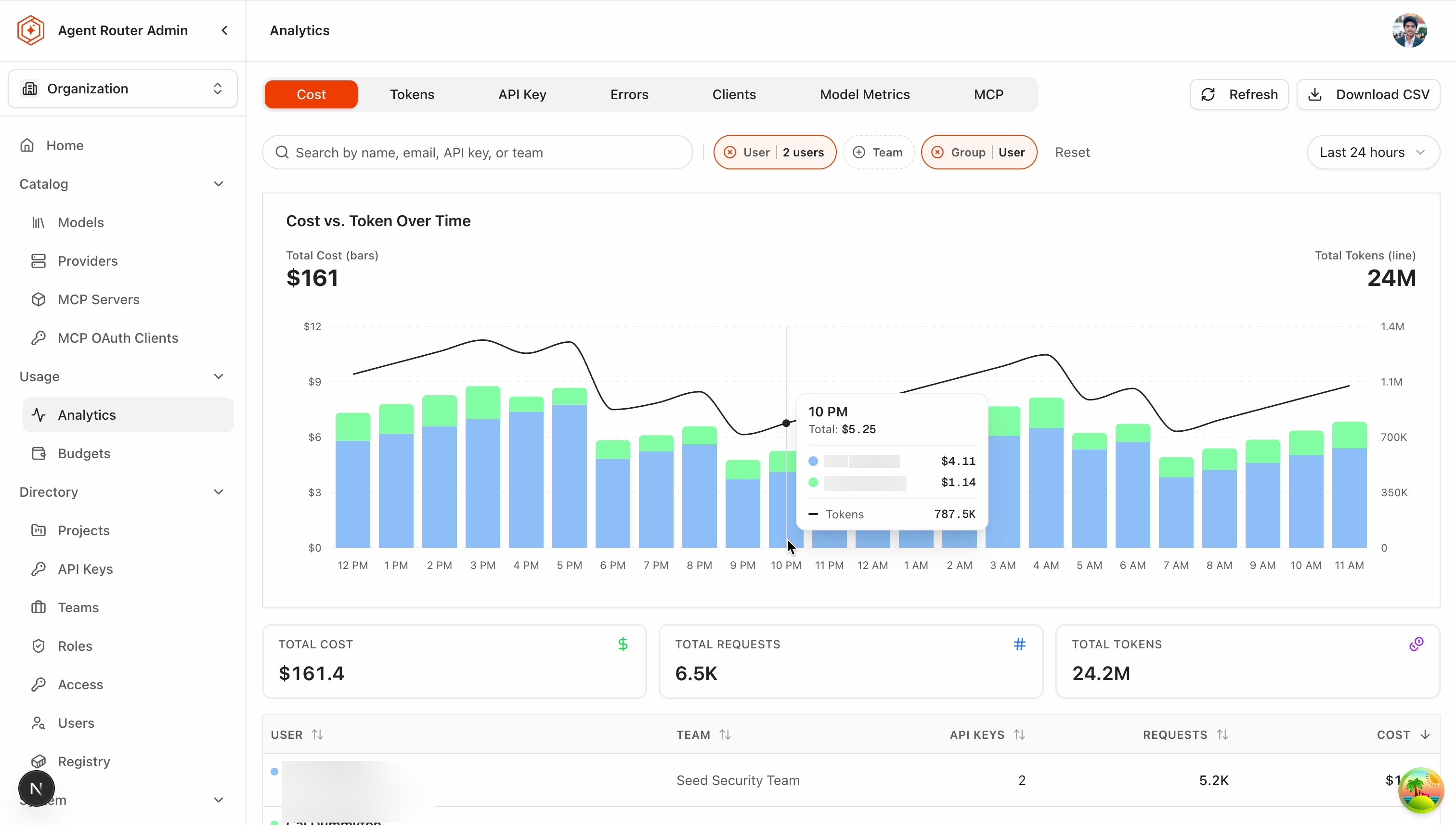1456x825 pixels.
Task: Open the MCP OAuth Clients page
Action: pyautogui.click(x=128, y=338)
